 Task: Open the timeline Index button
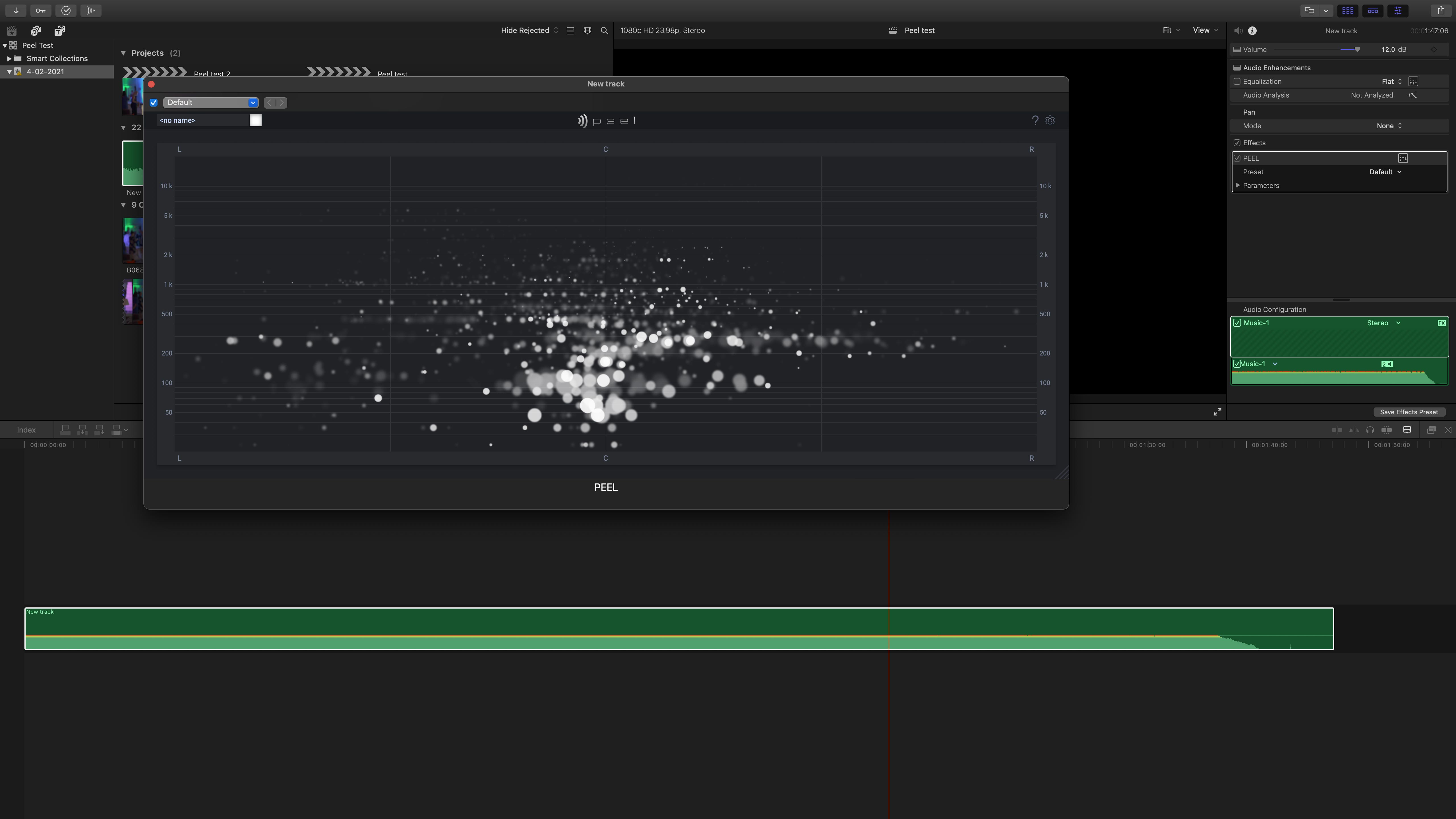click(26, 430)
